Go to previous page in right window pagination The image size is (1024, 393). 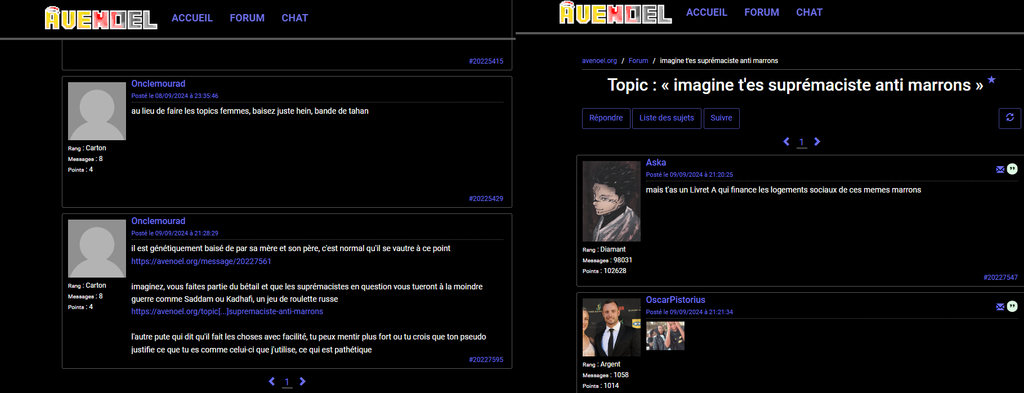tap(786, 142)
